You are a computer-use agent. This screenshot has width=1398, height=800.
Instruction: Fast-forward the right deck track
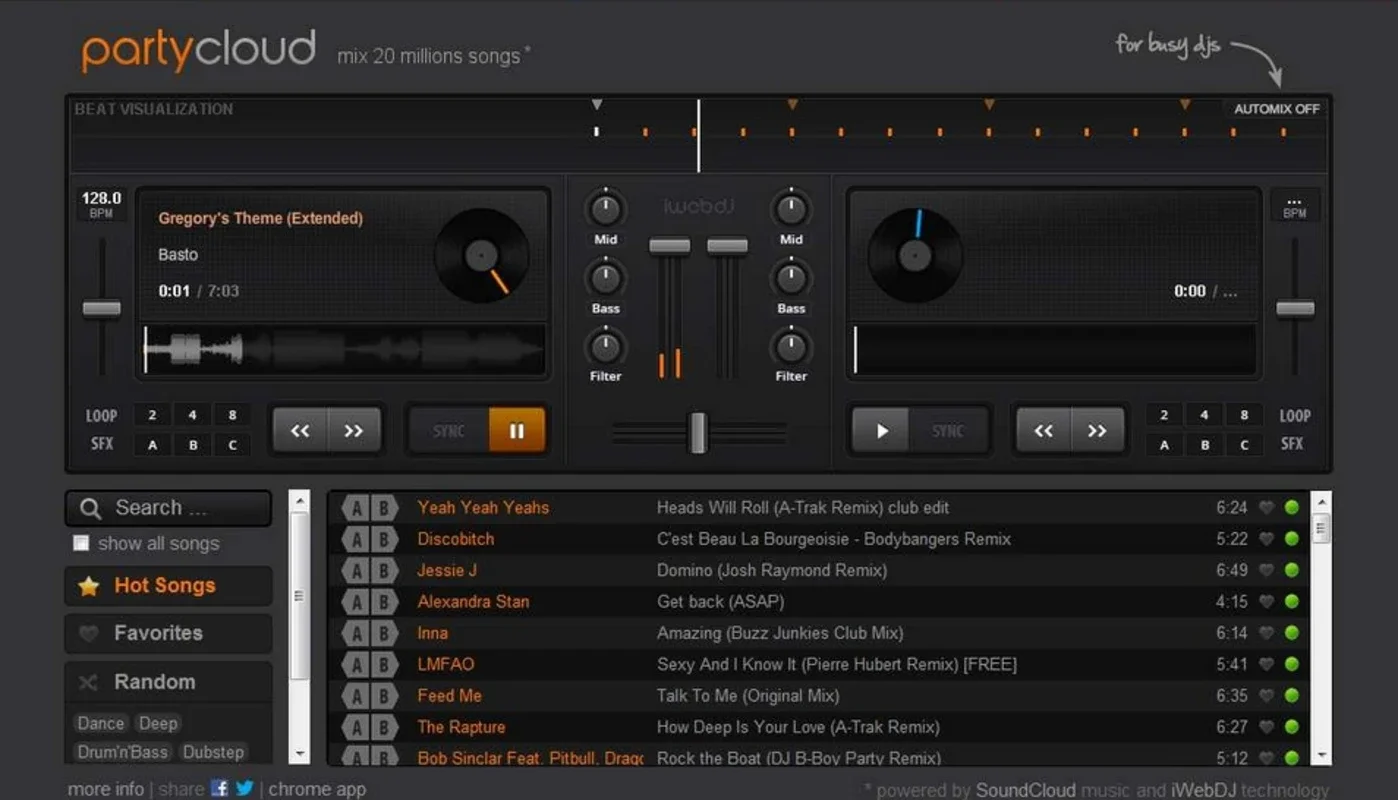click(1097, 431)
